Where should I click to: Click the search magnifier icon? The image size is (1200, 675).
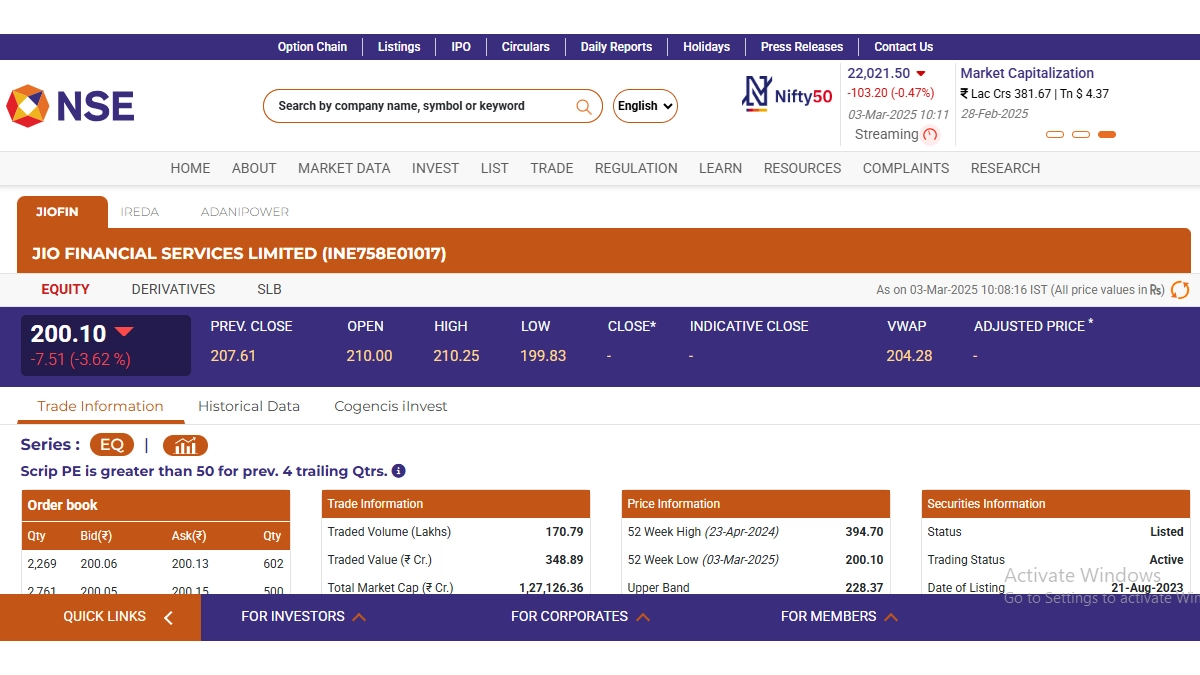tap(584, 106)
